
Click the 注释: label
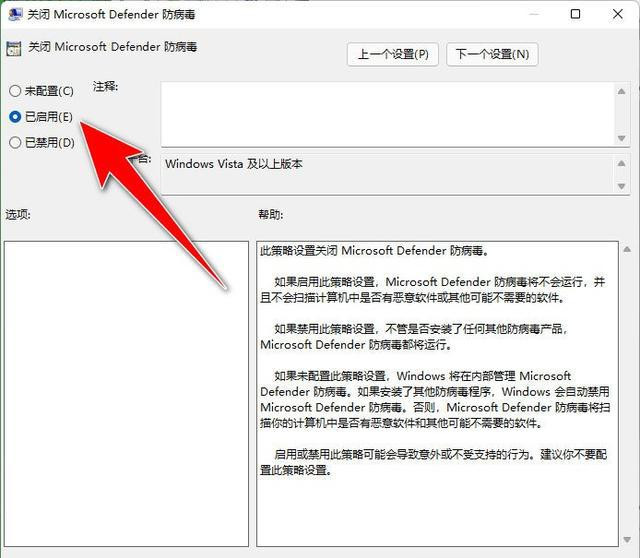coord(105,87)
